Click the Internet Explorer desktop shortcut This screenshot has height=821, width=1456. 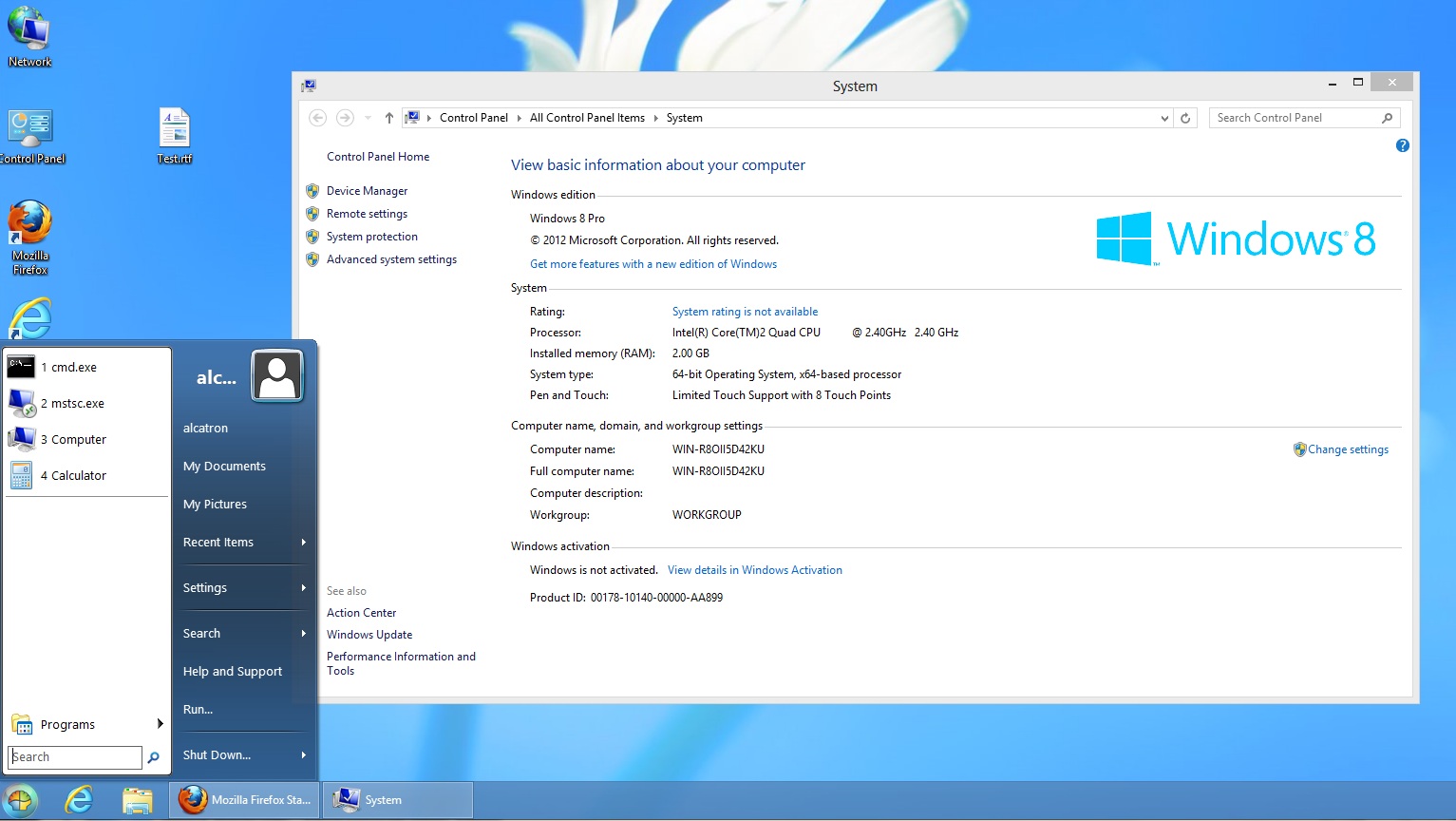[x=30, y=319]
